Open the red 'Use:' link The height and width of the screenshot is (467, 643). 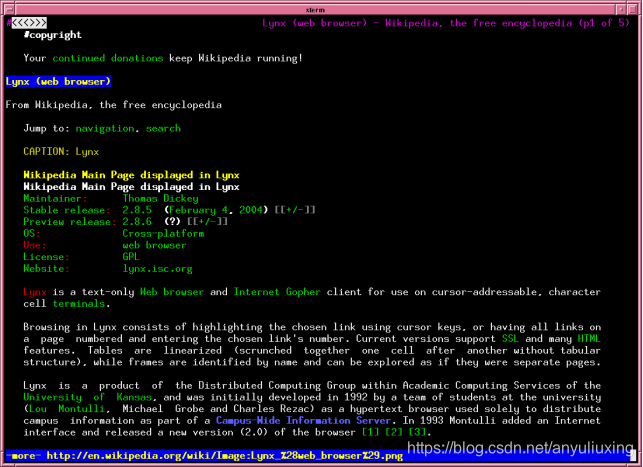coord(35,246)
